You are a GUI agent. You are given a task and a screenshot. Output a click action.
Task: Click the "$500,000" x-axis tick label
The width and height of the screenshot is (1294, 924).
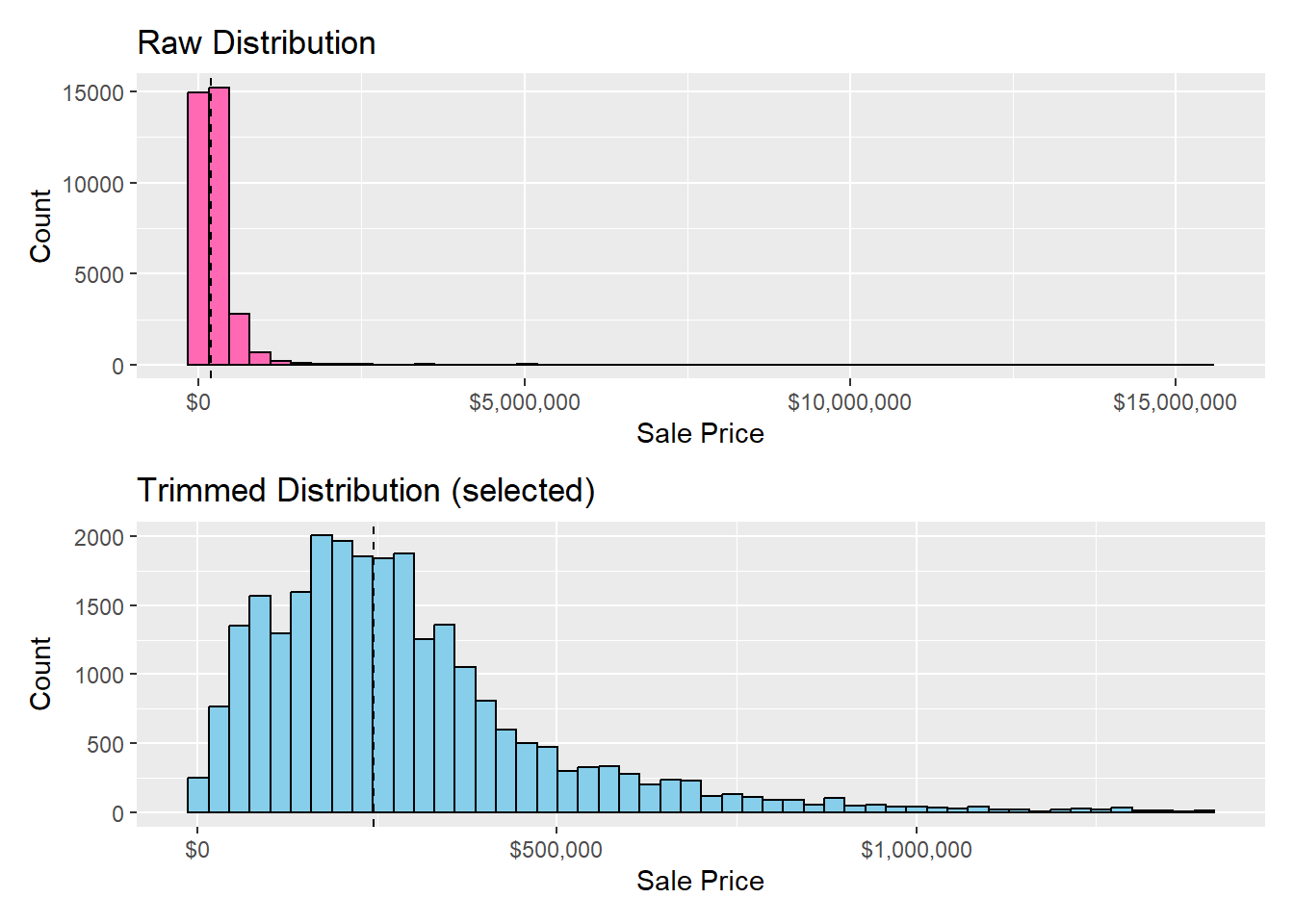pyautogui.click(x=556, y=850)
